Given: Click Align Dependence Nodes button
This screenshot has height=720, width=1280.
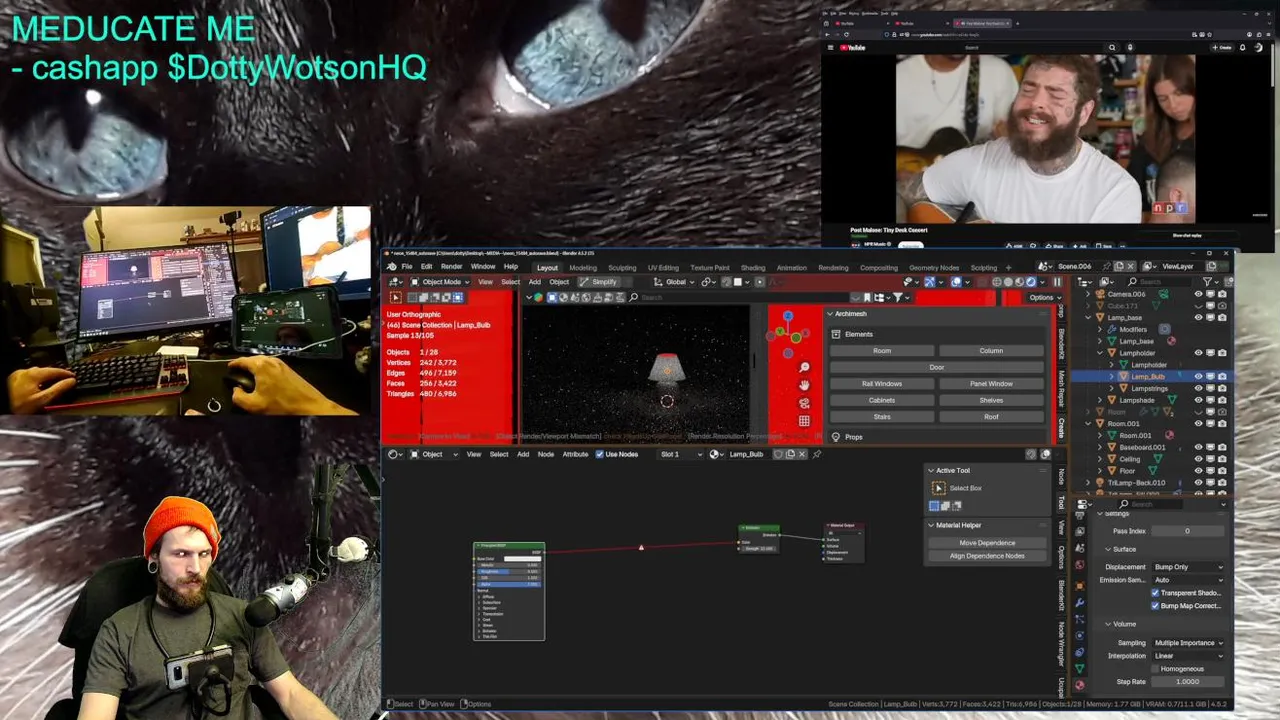Looking at the screenshot, I should click(987, 556).
